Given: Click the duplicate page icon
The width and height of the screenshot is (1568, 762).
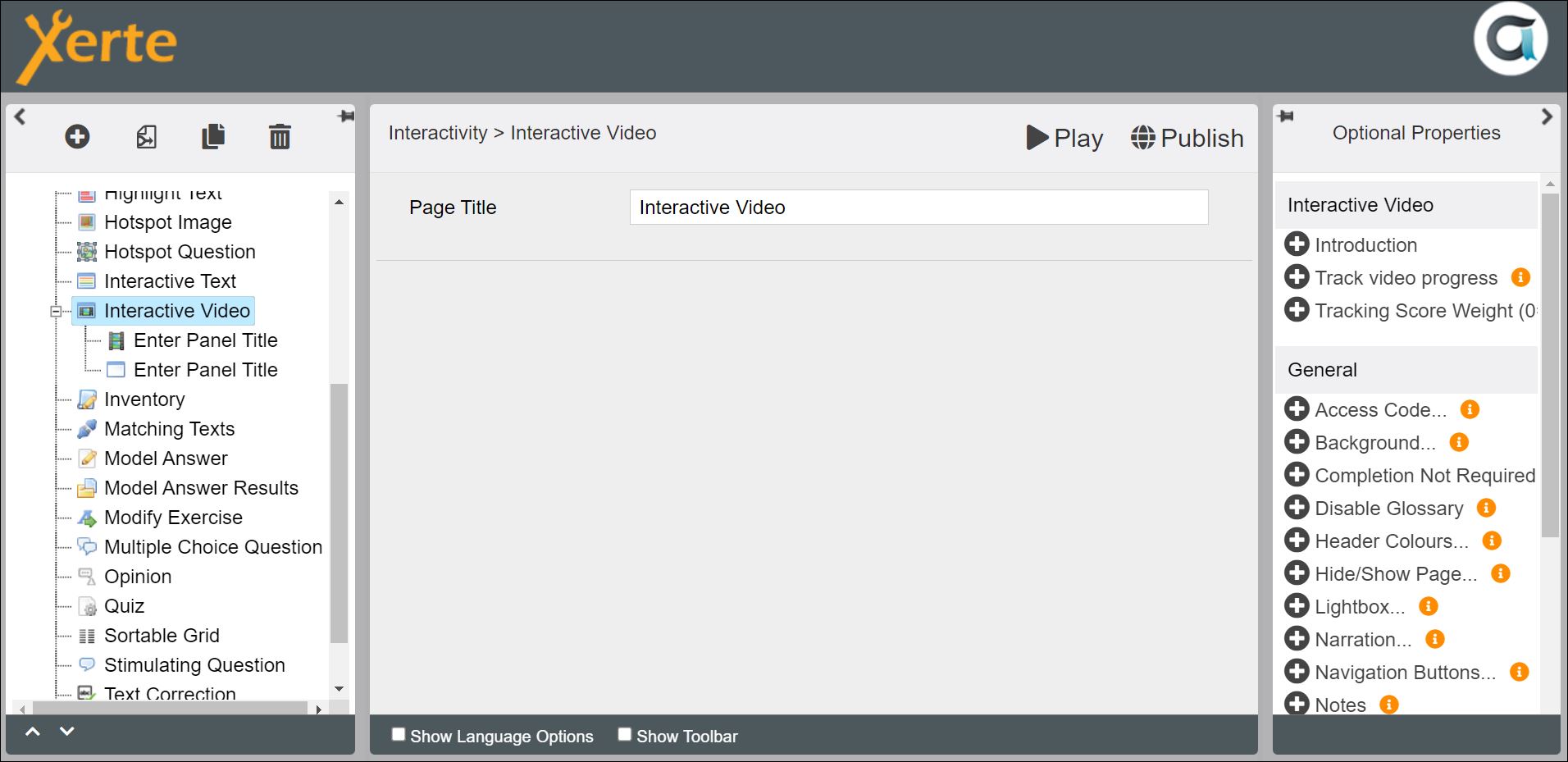Looking at the screenshot, I should (213, 136).
